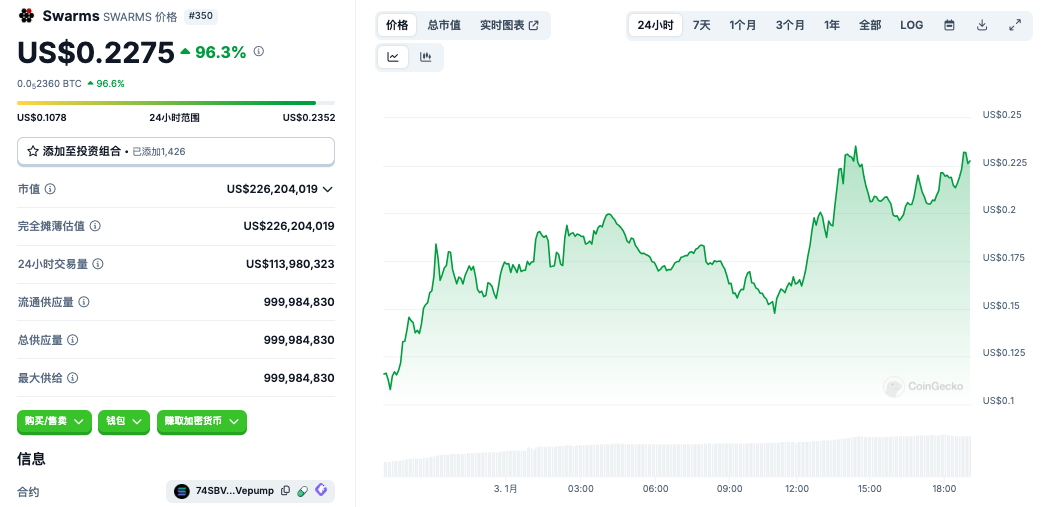Click the Swarms coin logo icon
The height and width of the screenshot is (507, 1045).
(27, 15)
